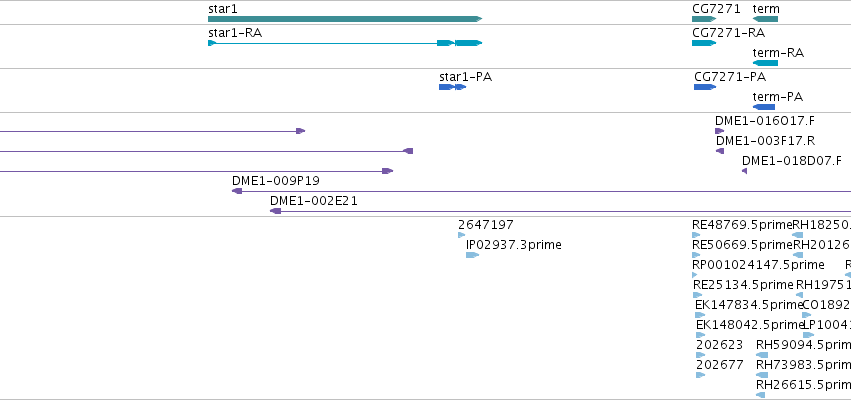The height and width of the screenshot is (400, 851).
Task: Click the CG7271 gene arrow glyph
Action: 704,19
